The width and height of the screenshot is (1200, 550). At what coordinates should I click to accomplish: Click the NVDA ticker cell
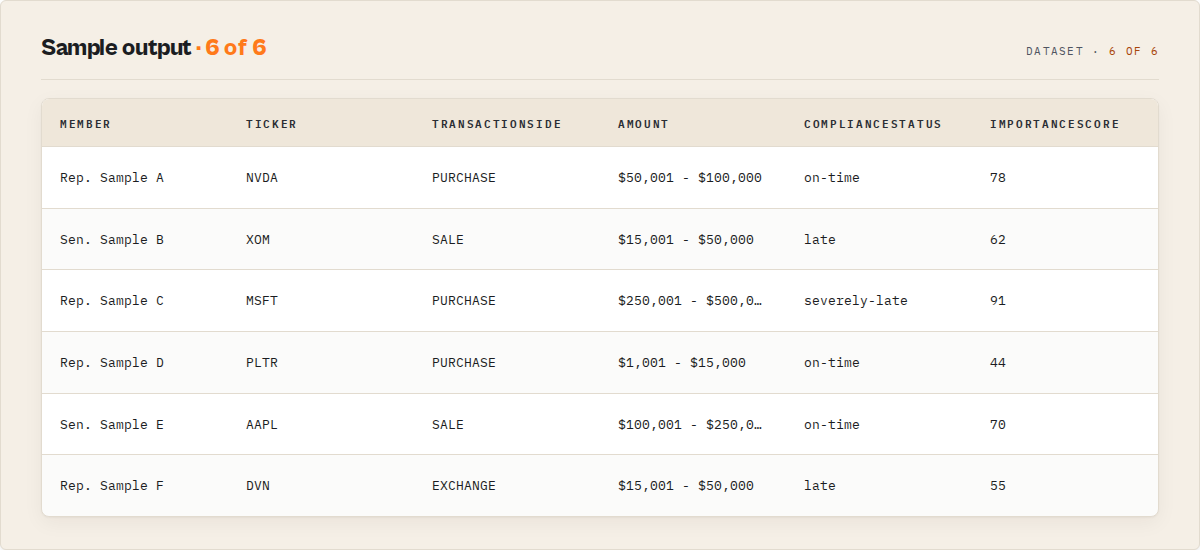pyautogui.click(x=262, y=178)
